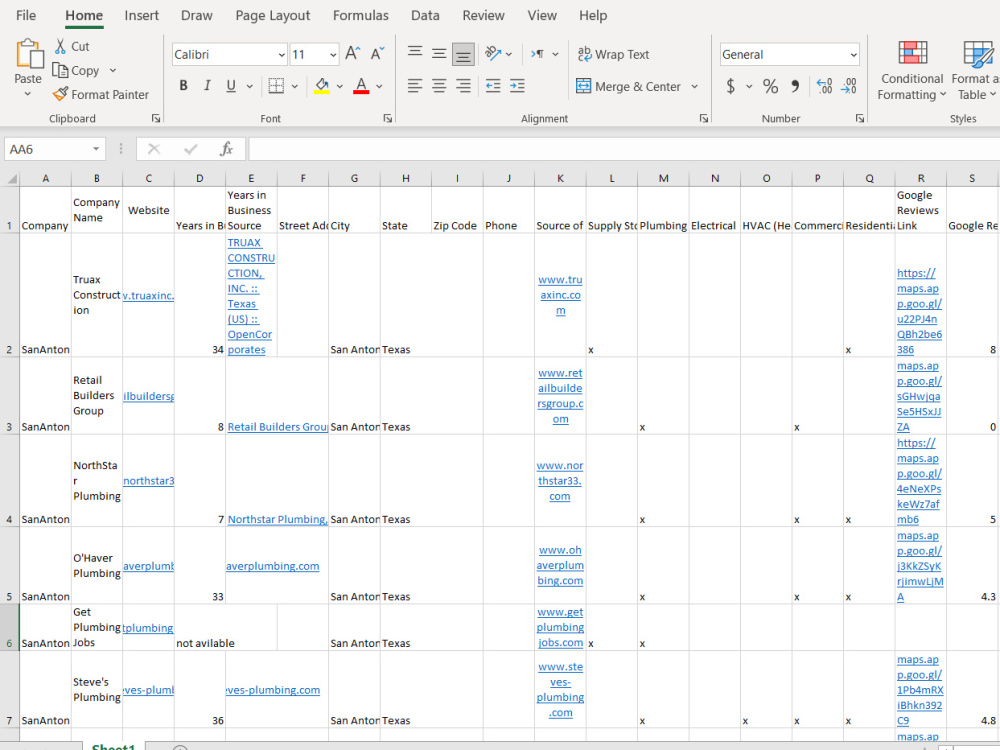Toggle Wrap Text on
Viewport: 1000px width, 750px height.
614,54
